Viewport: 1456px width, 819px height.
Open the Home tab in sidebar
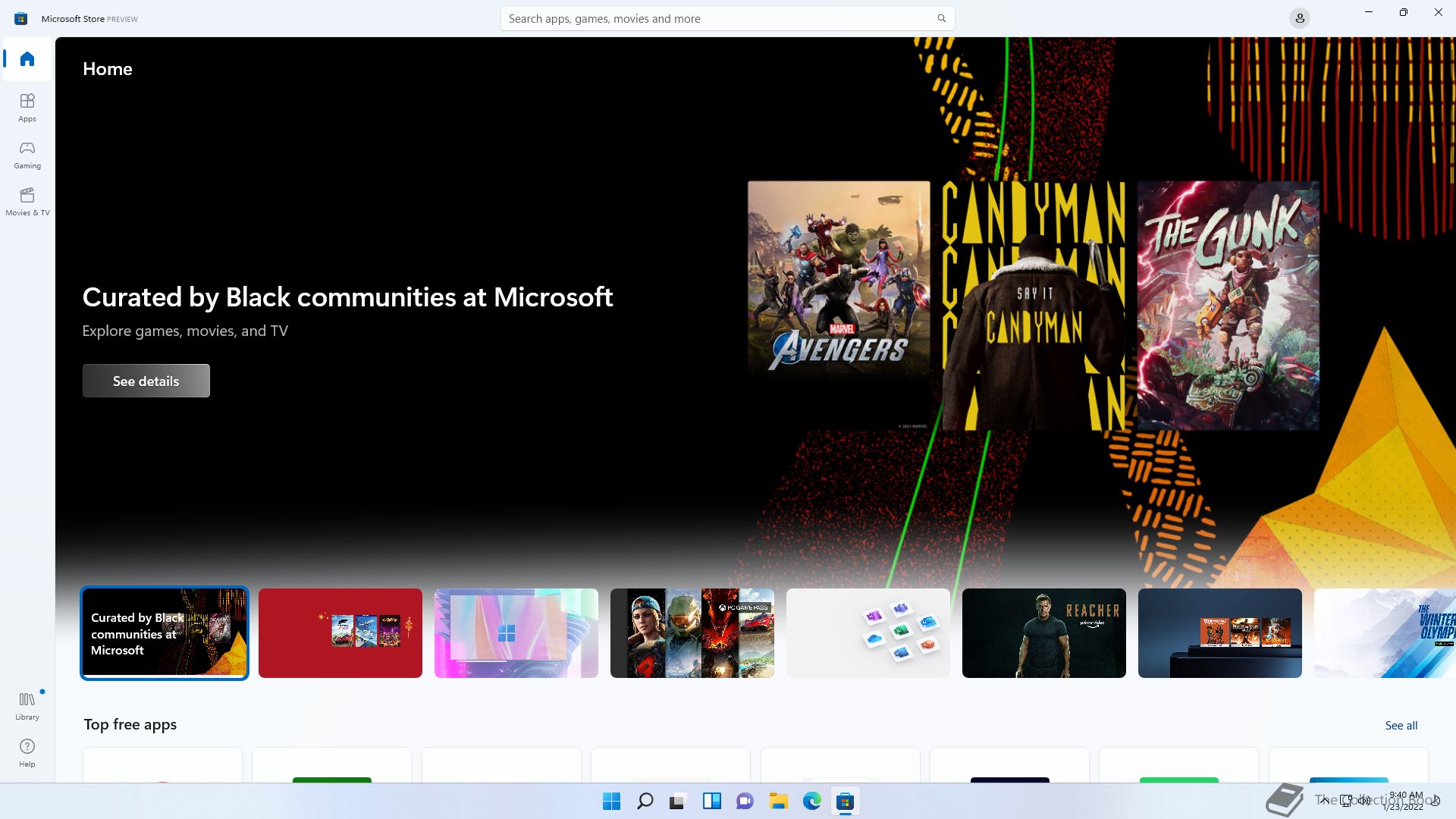[27, 59]
